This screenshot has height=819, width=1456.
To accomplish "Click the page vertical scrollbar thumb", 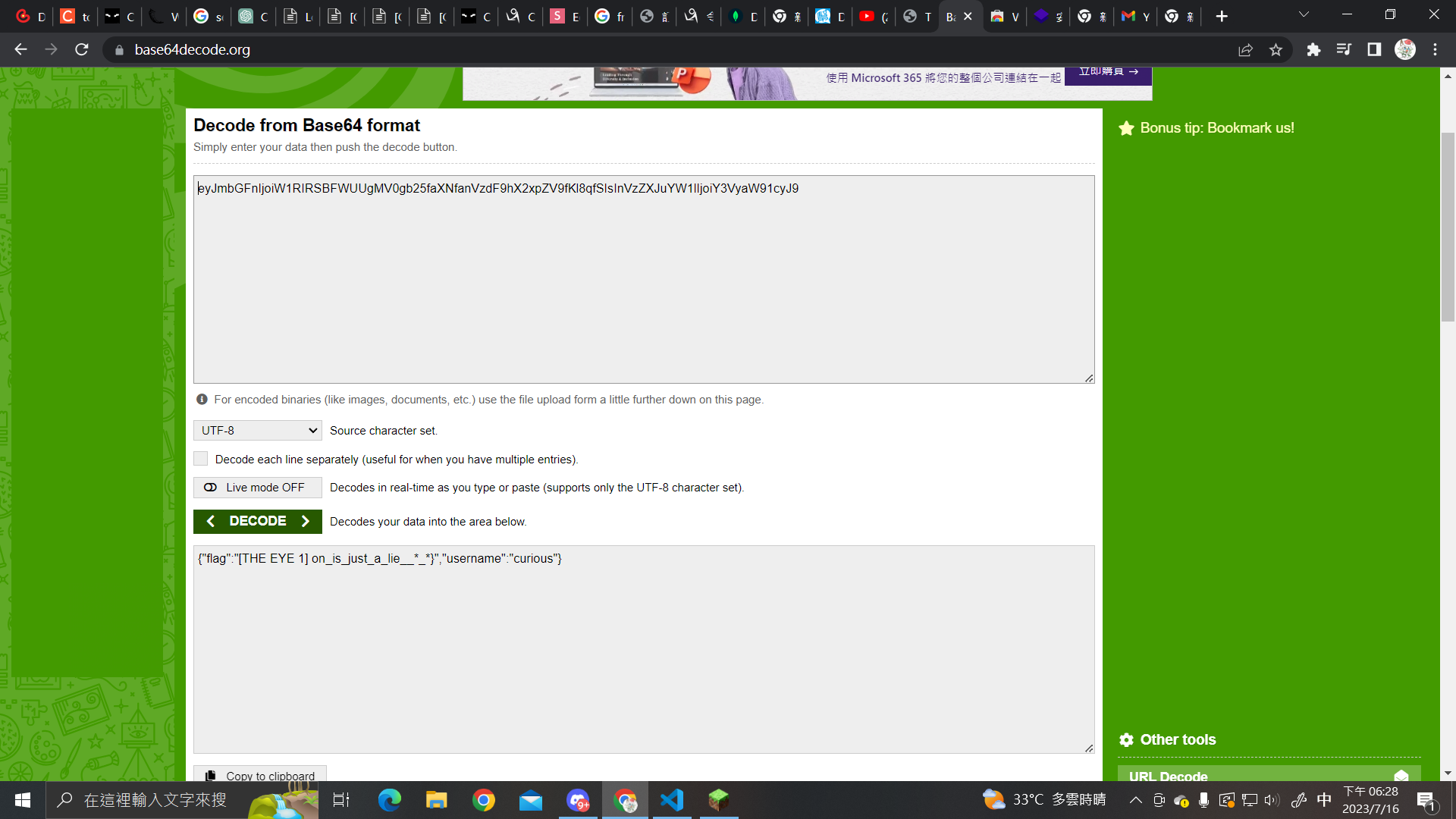I will [1448, 227].
